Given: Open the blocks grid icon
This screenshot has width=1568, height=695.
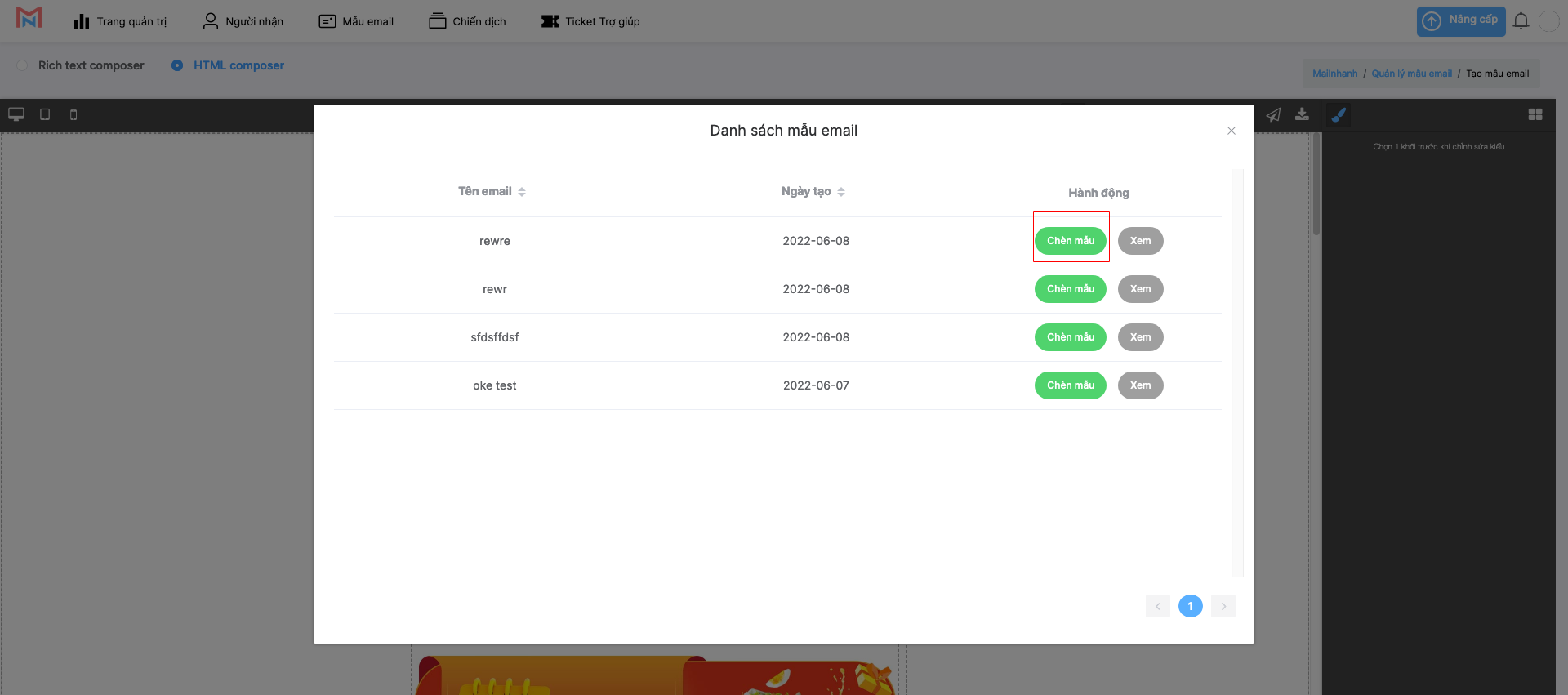Looking at the screenshot, I should (1535, 115).
